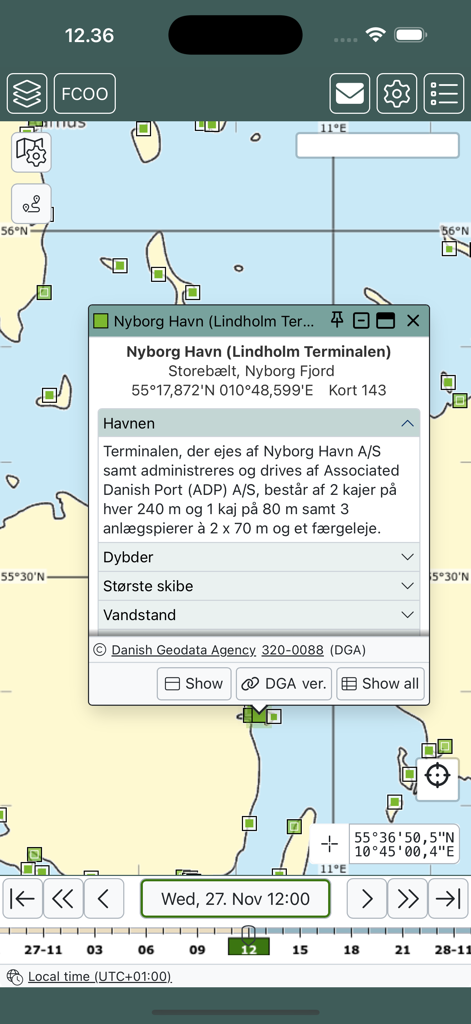471x1024 pixels.
Task: Minimize the Nyborg Havn popup
Action: (x=361, y=320)
